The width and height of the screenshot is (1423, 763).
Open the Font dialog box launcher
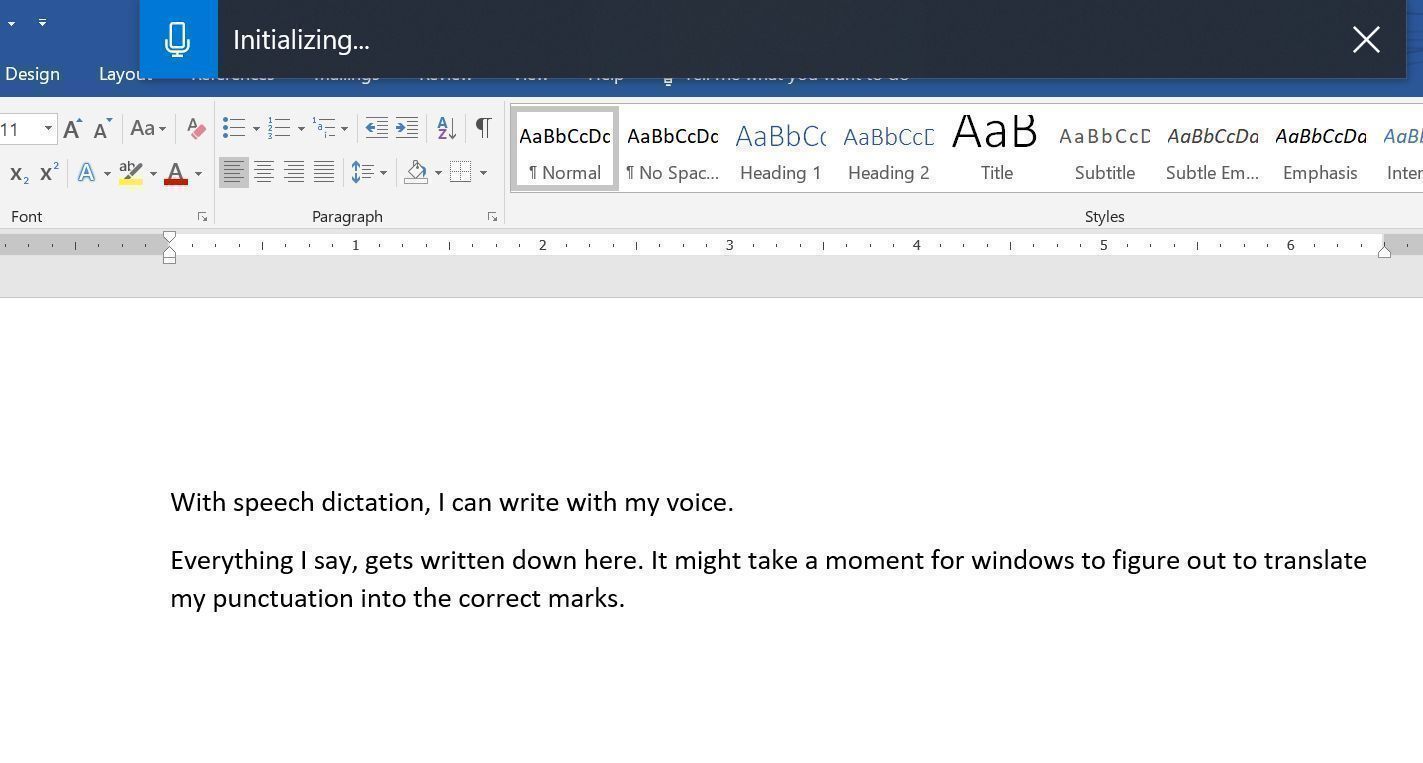pos(202,216)
